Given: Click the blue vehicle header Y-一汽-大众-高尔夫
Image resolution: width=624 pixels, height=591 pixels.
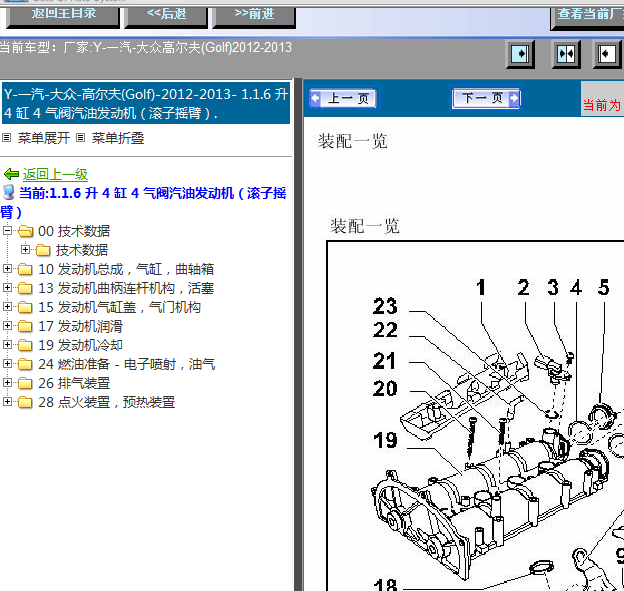Looking at the screenshot, I should (x=146, y=103).
